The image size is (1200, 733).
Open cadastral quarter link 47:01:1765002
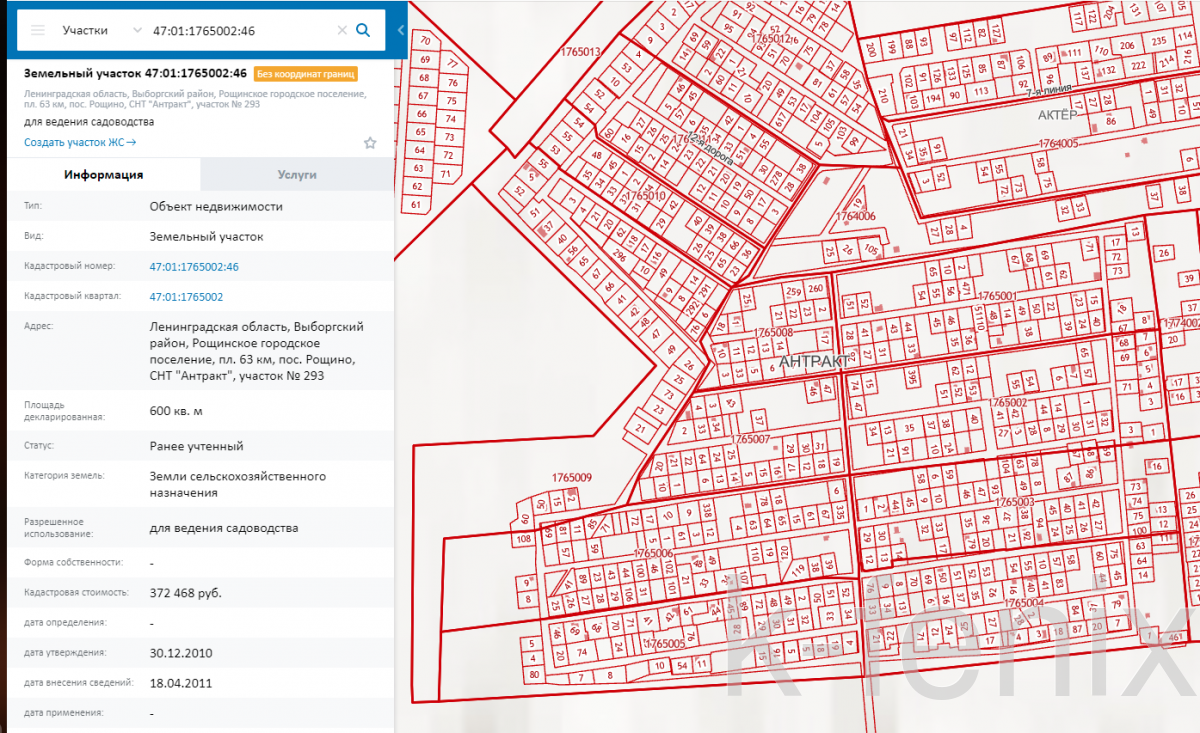point(186,297)
